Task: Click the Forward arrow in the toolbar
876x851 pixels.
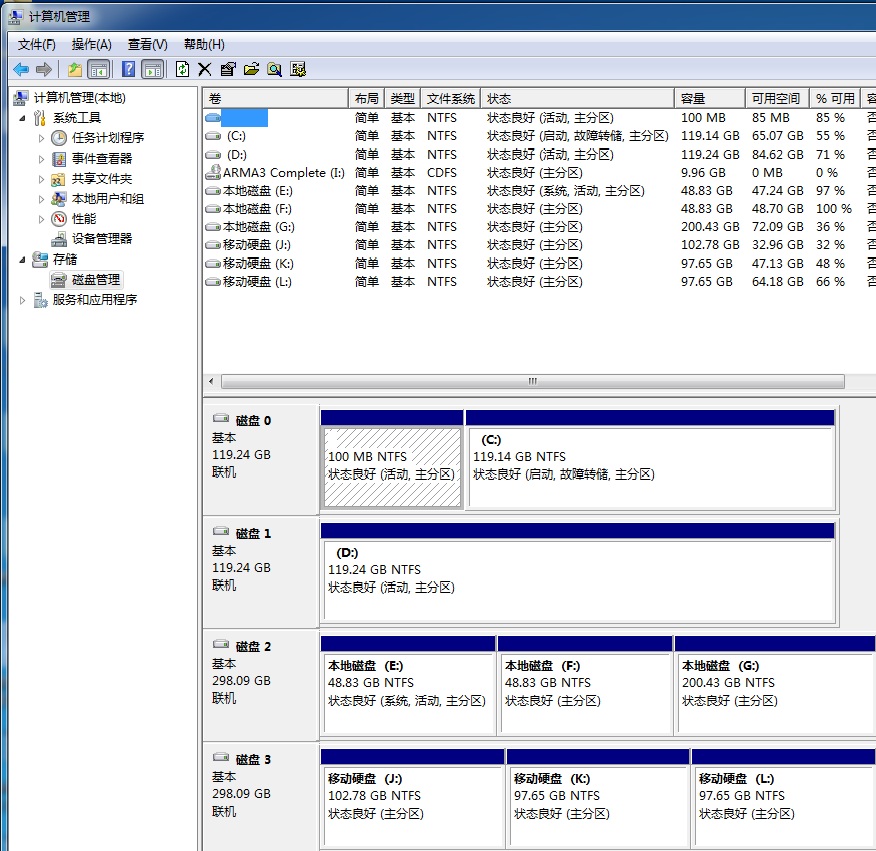Action: [x=44, y=69]
